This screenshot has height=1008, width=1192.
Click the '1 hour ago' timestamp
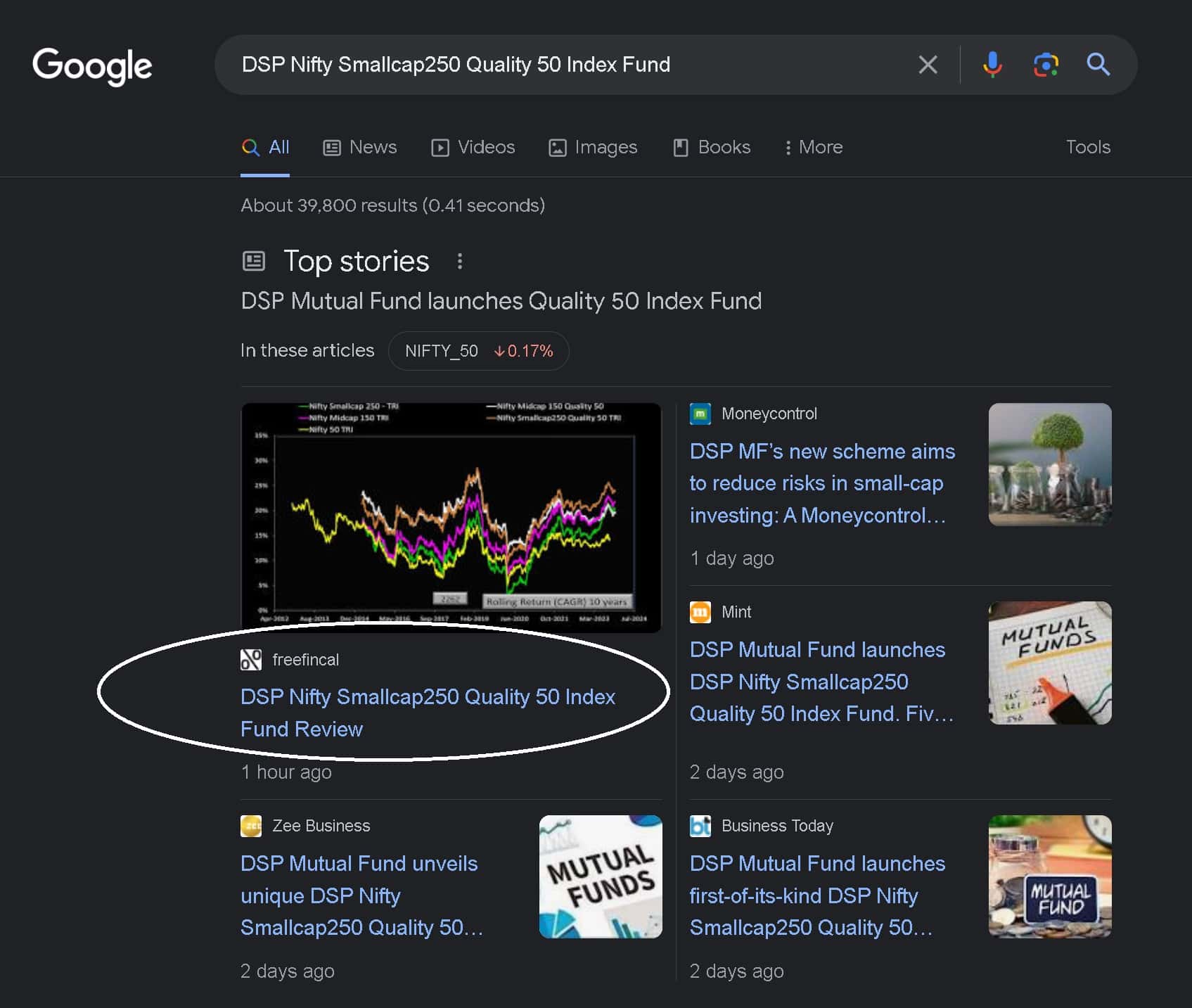tap(286, 772)
